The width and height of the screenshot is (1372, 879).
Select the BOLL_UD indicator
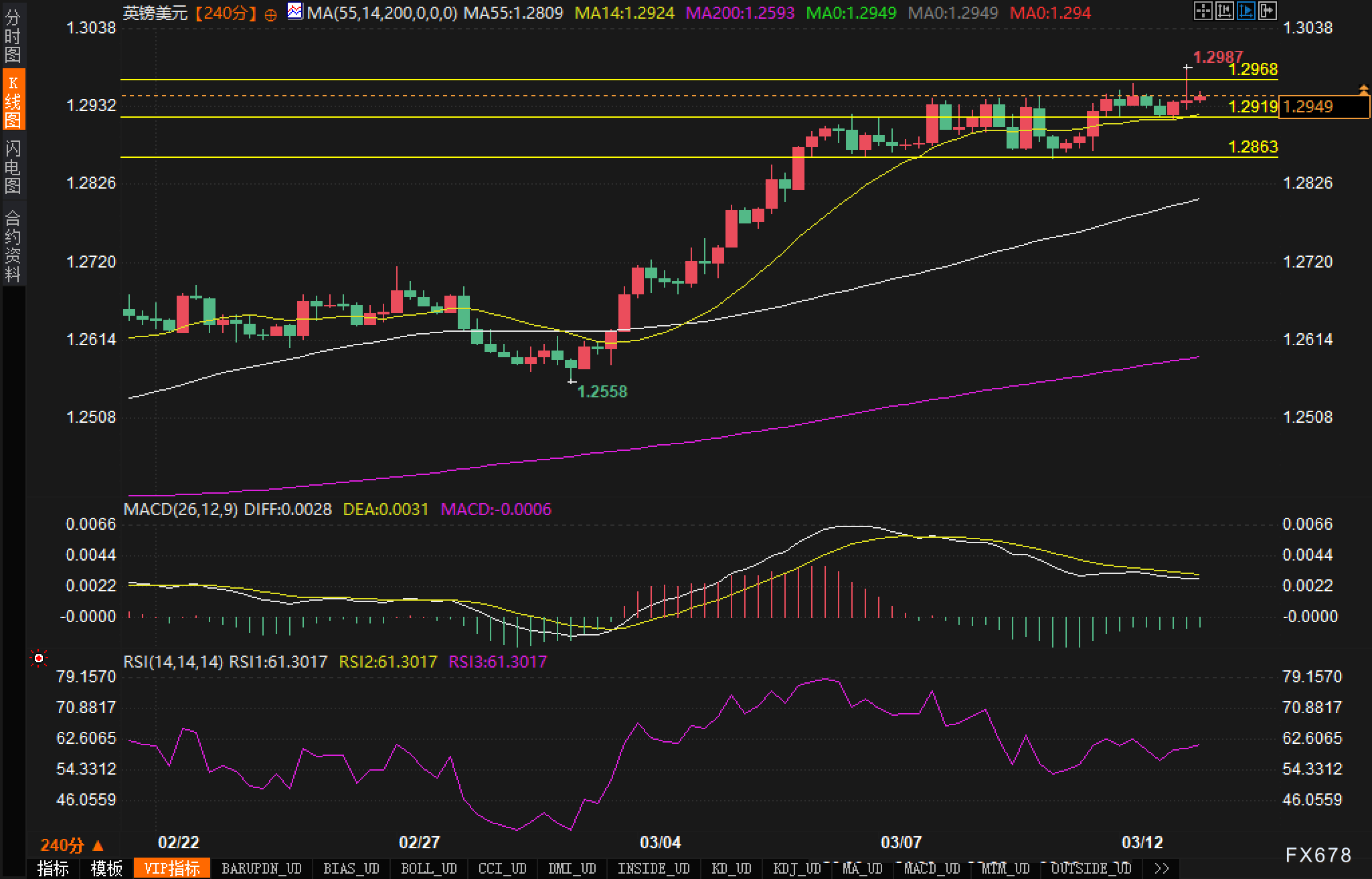[x=428, y=868]
